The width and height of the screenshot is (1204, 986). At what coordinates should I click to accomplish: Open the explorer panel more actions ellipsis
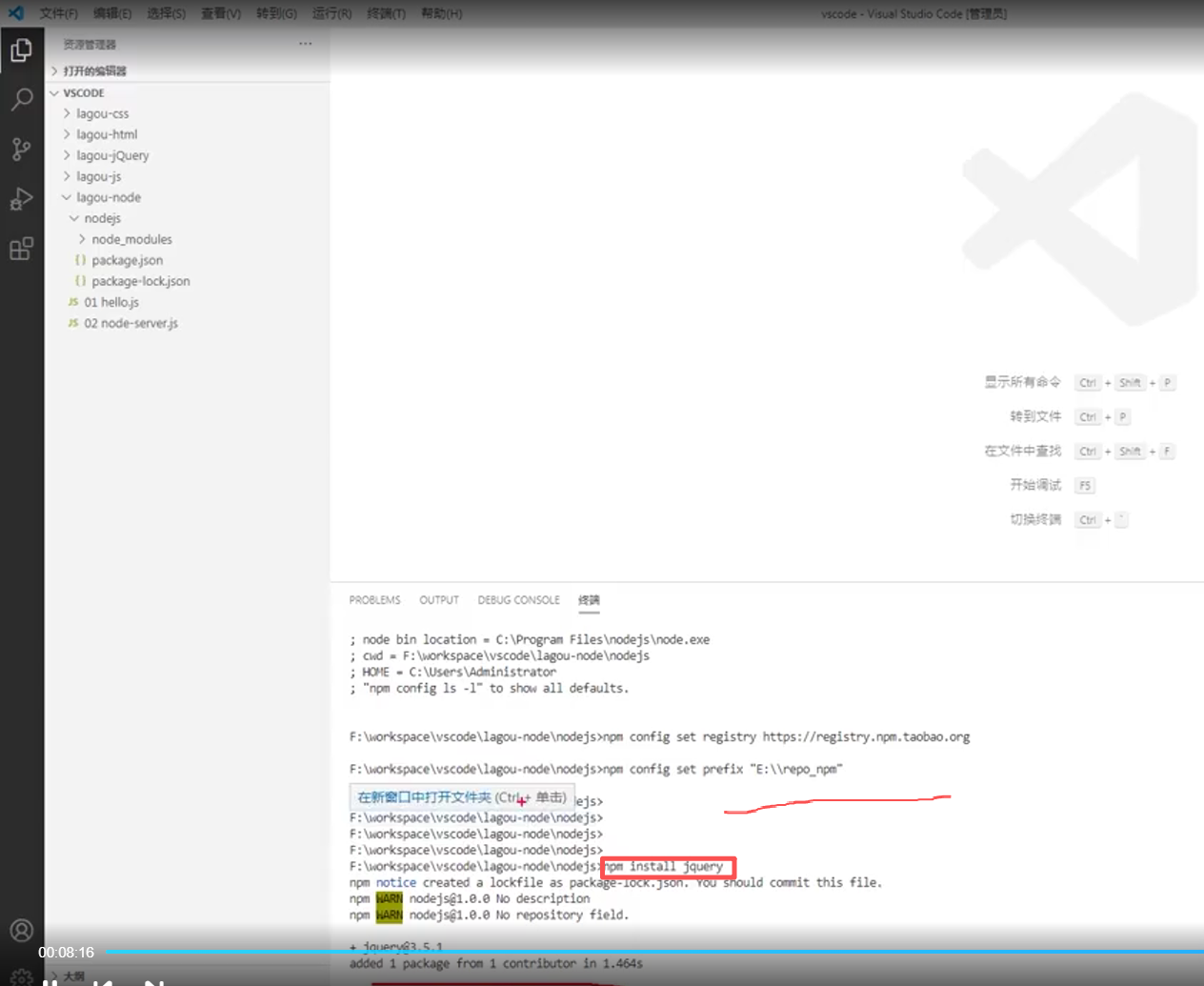coord(305,44)
